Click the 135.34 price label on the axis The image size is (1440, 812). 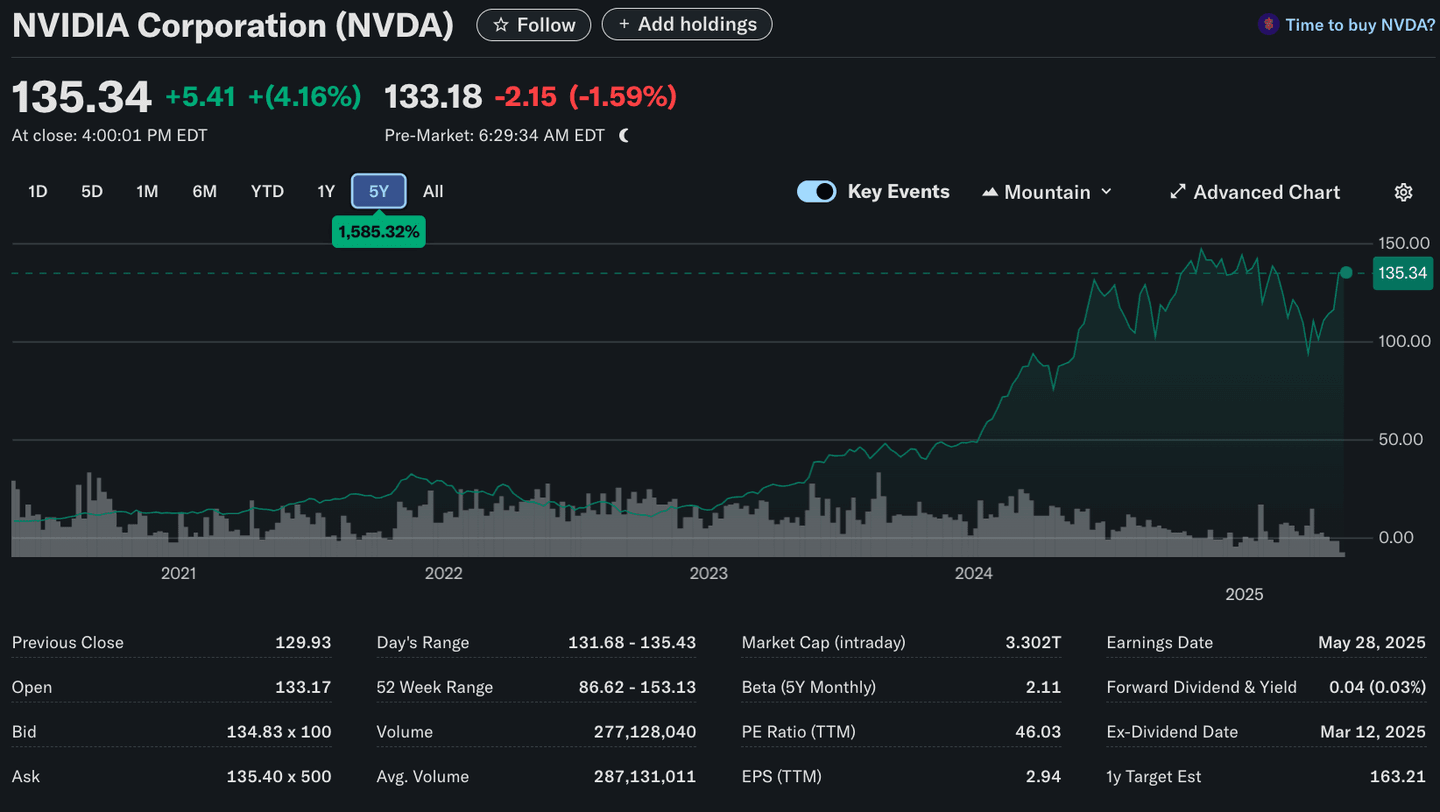[x=1403, y=272]
